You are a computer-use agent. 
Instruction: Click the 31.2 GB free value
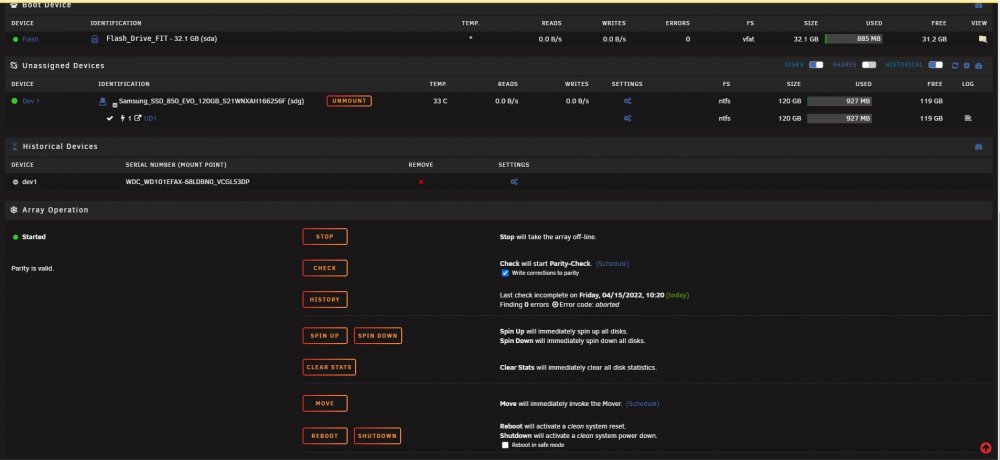(934, 39)
